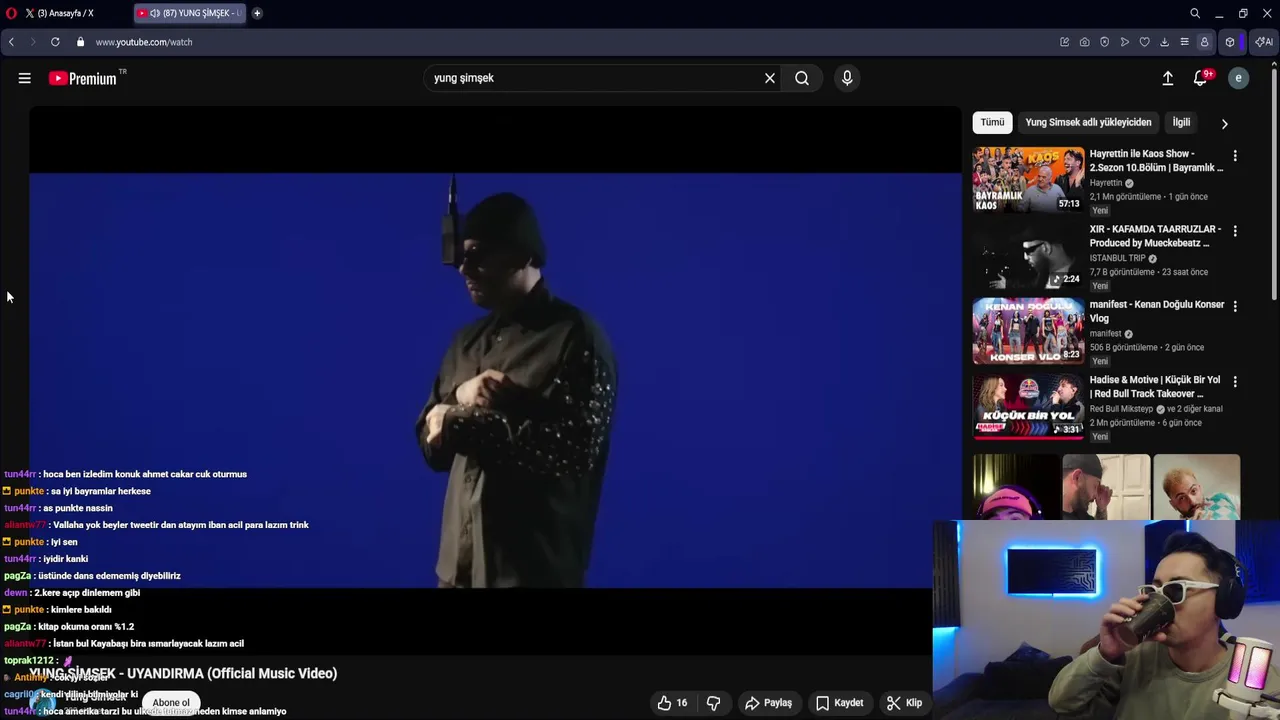
Task: Open browser page edit/pinboard icon
Action: [x=1064, y=42]
